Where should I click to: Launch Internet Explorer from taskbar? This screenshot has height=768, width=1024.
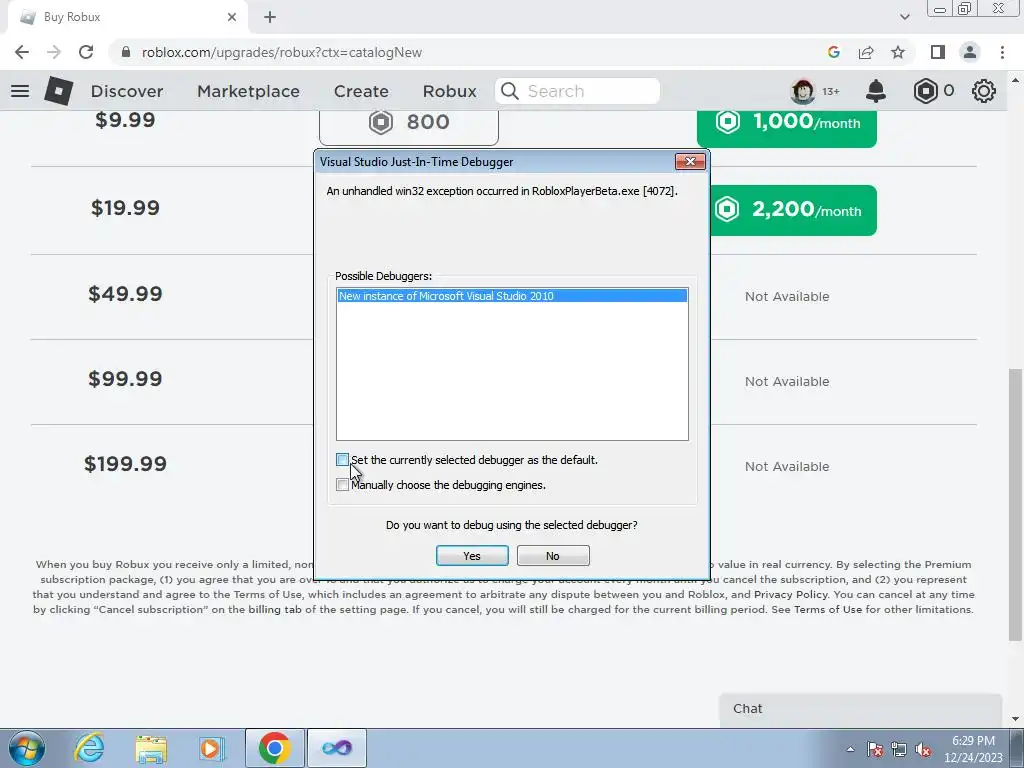tap(89, 748)
